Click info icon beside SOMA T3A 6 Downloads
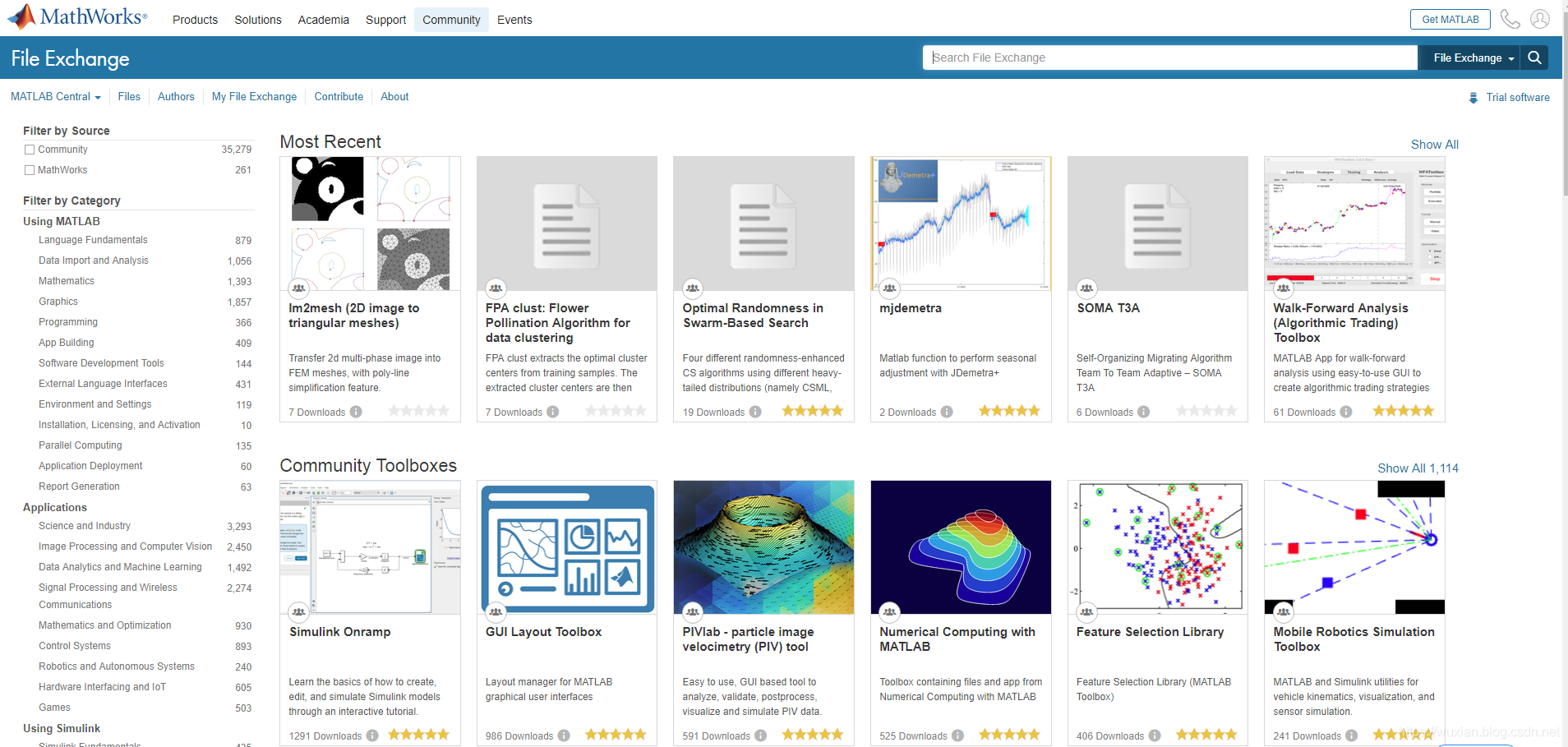This screenshot has width=1568, height=747. coord(1144,412)
